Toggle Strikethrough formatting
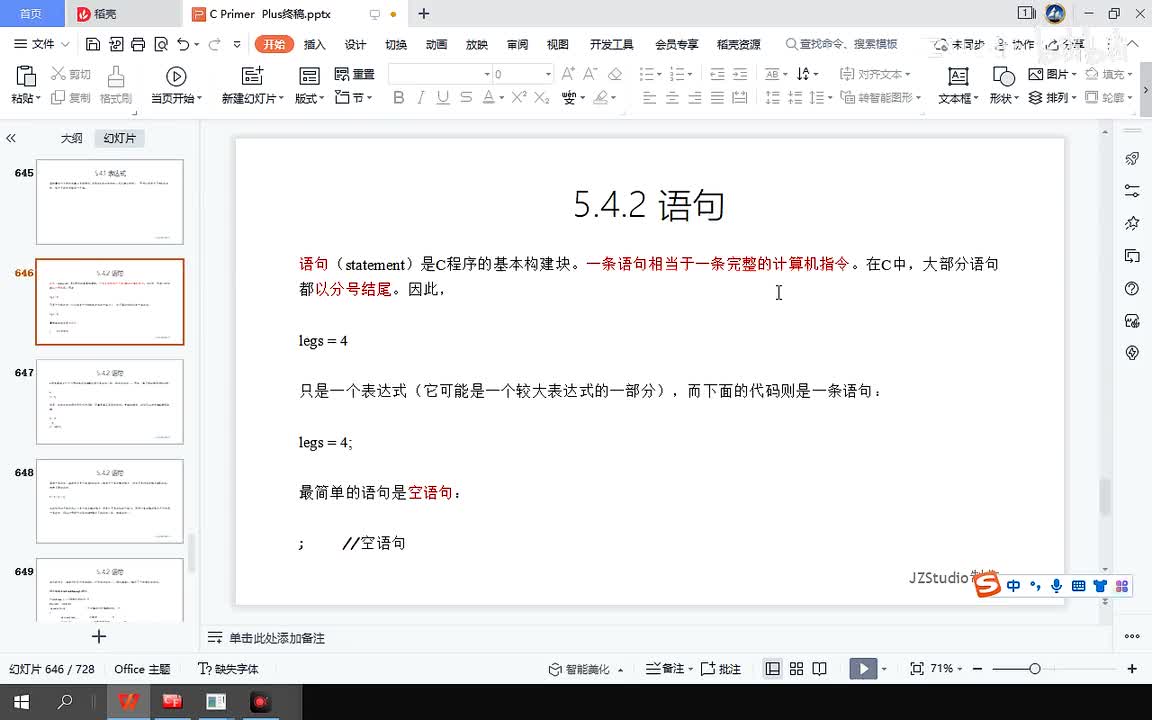Image resolution: width=1152 pixels, height=720 pixels. pos(466,97)
